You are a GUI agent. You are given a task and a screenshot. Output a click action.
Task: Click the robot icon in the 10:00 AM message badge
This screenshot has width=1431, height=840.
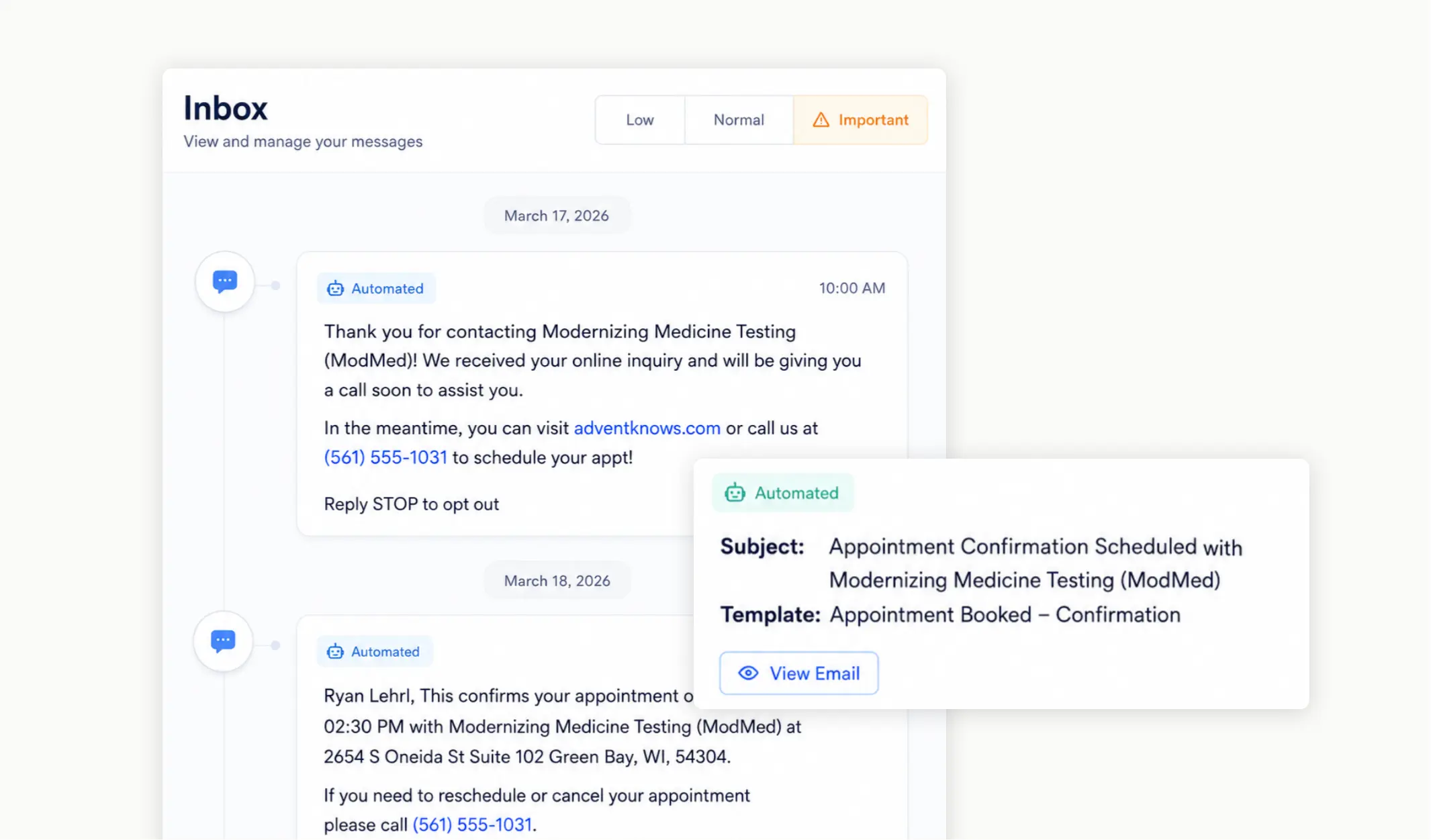335,289
